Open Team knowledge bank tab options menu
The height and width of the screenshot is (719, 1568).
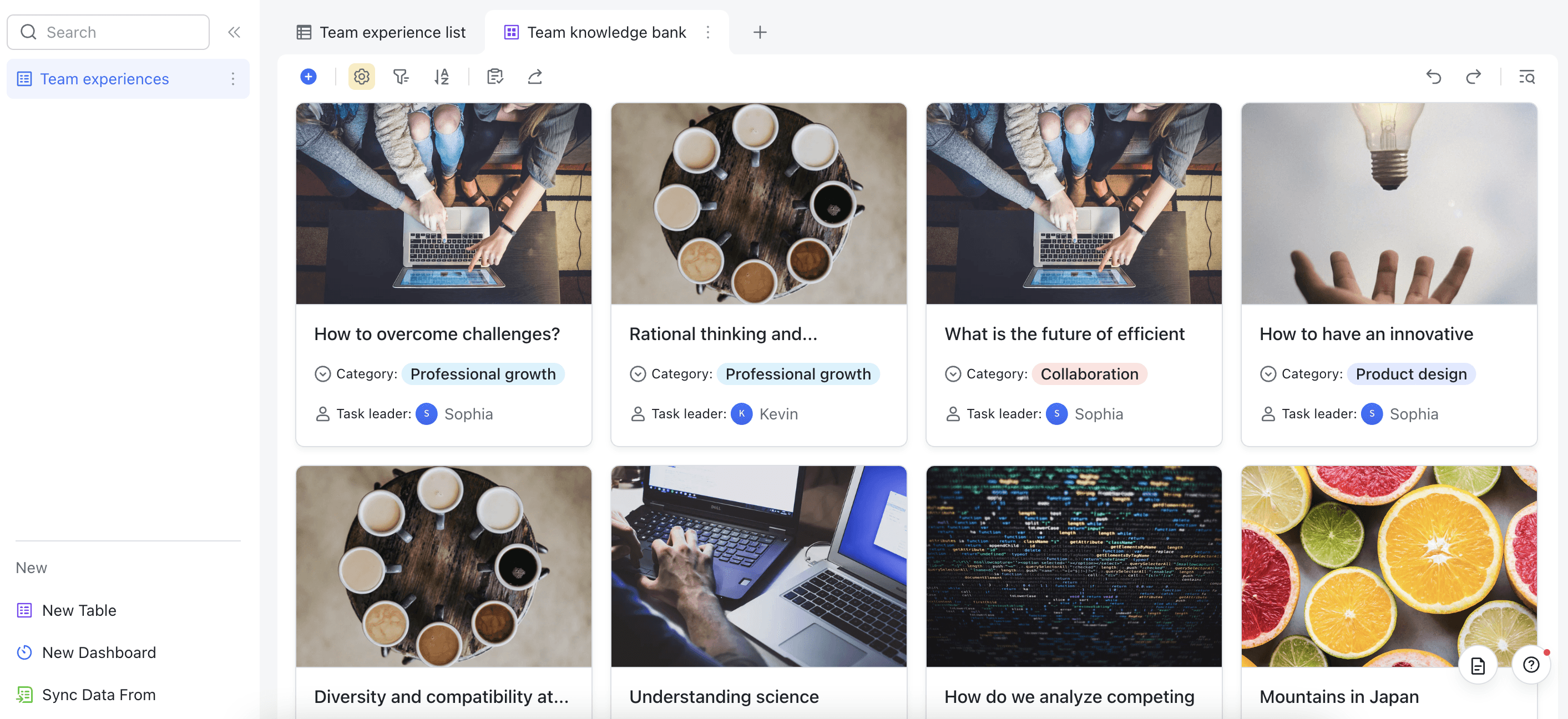coord(707,32)
